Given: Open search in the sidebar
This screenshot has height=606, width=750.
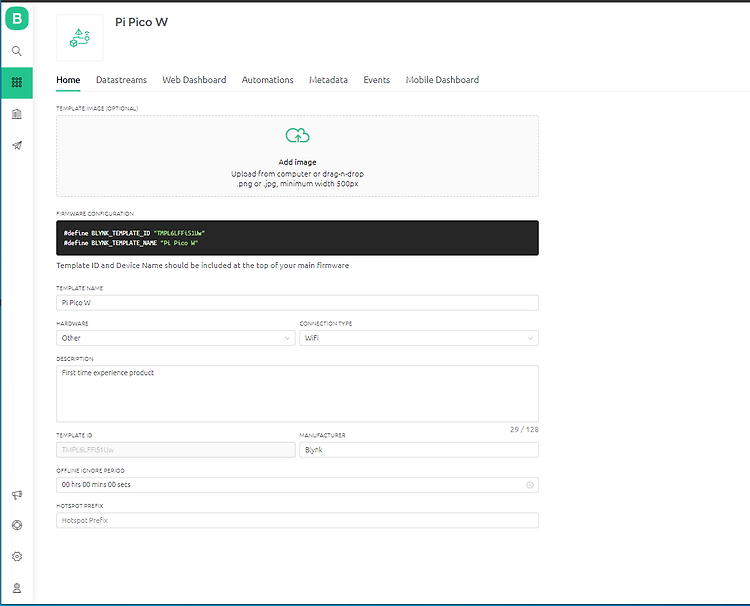Looking at the screenshot, I should pos(17,51).
